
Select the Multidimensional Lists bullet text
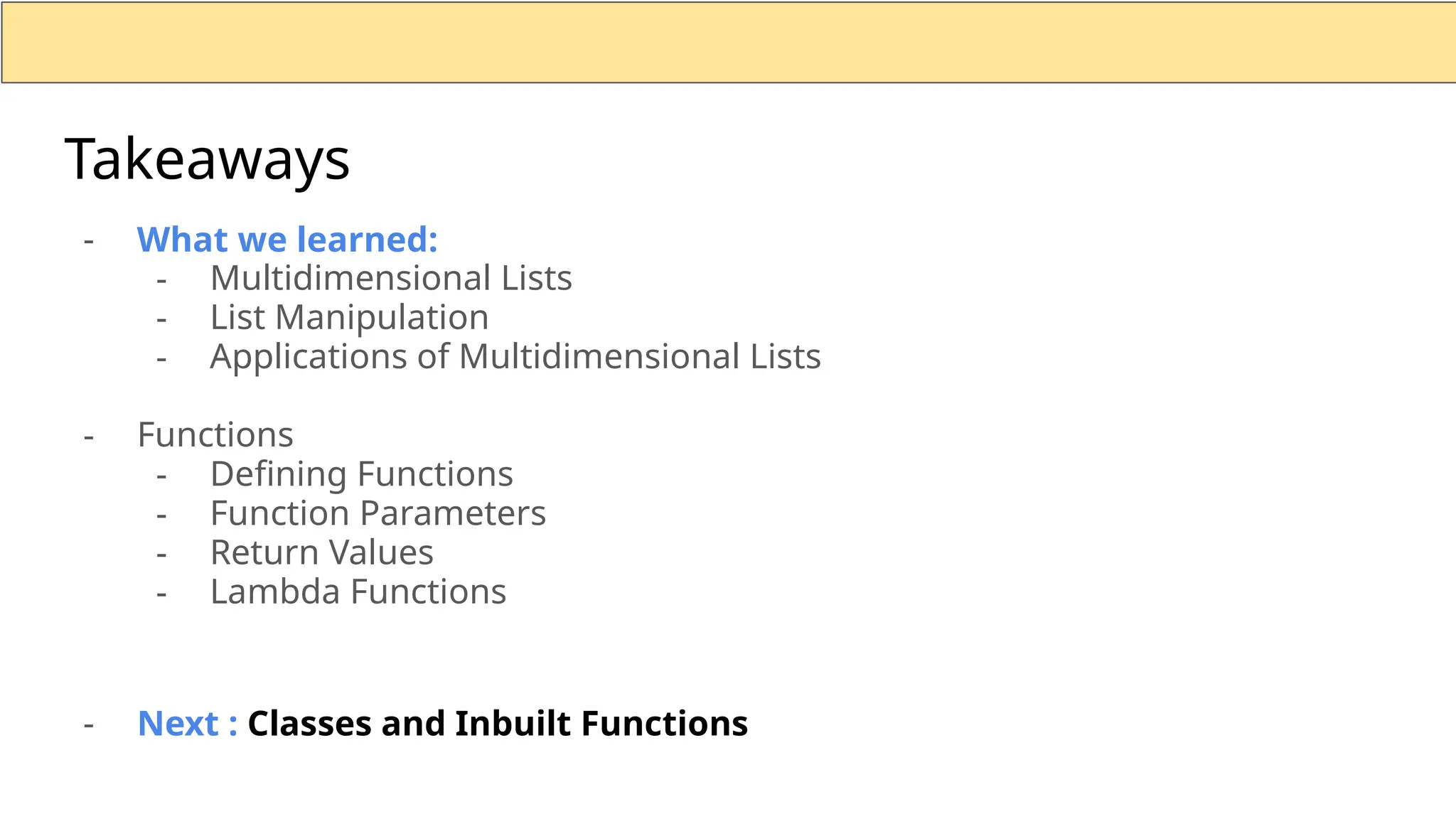[391, 278]
